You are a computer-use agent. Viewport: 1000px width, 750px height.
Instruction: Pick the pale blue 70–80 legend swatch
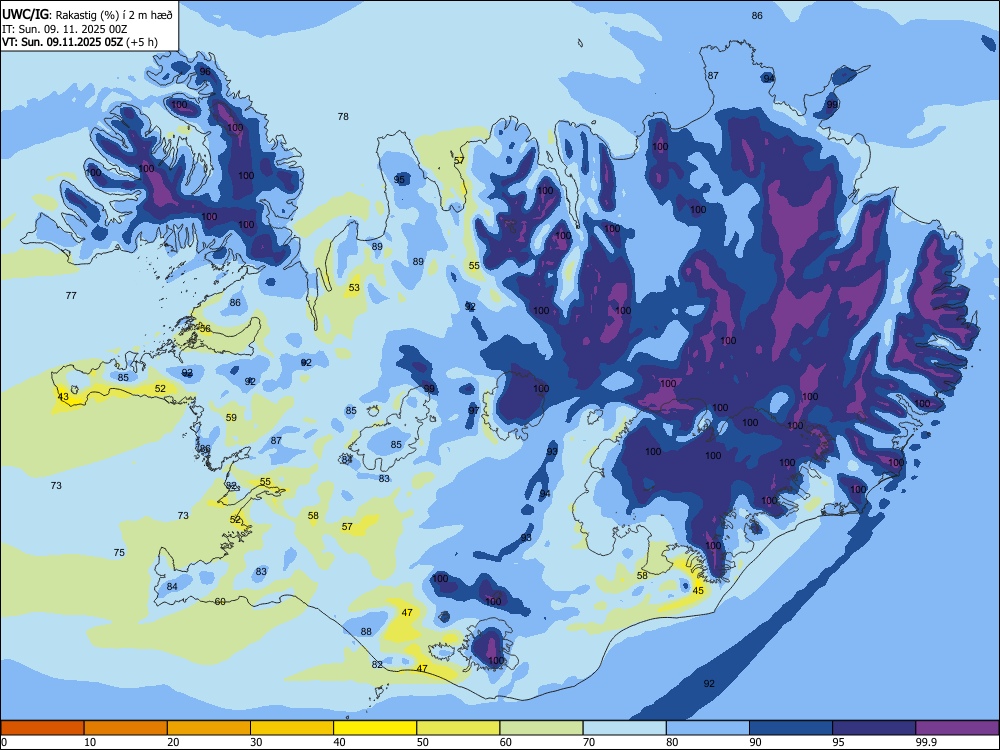point(624,728)
